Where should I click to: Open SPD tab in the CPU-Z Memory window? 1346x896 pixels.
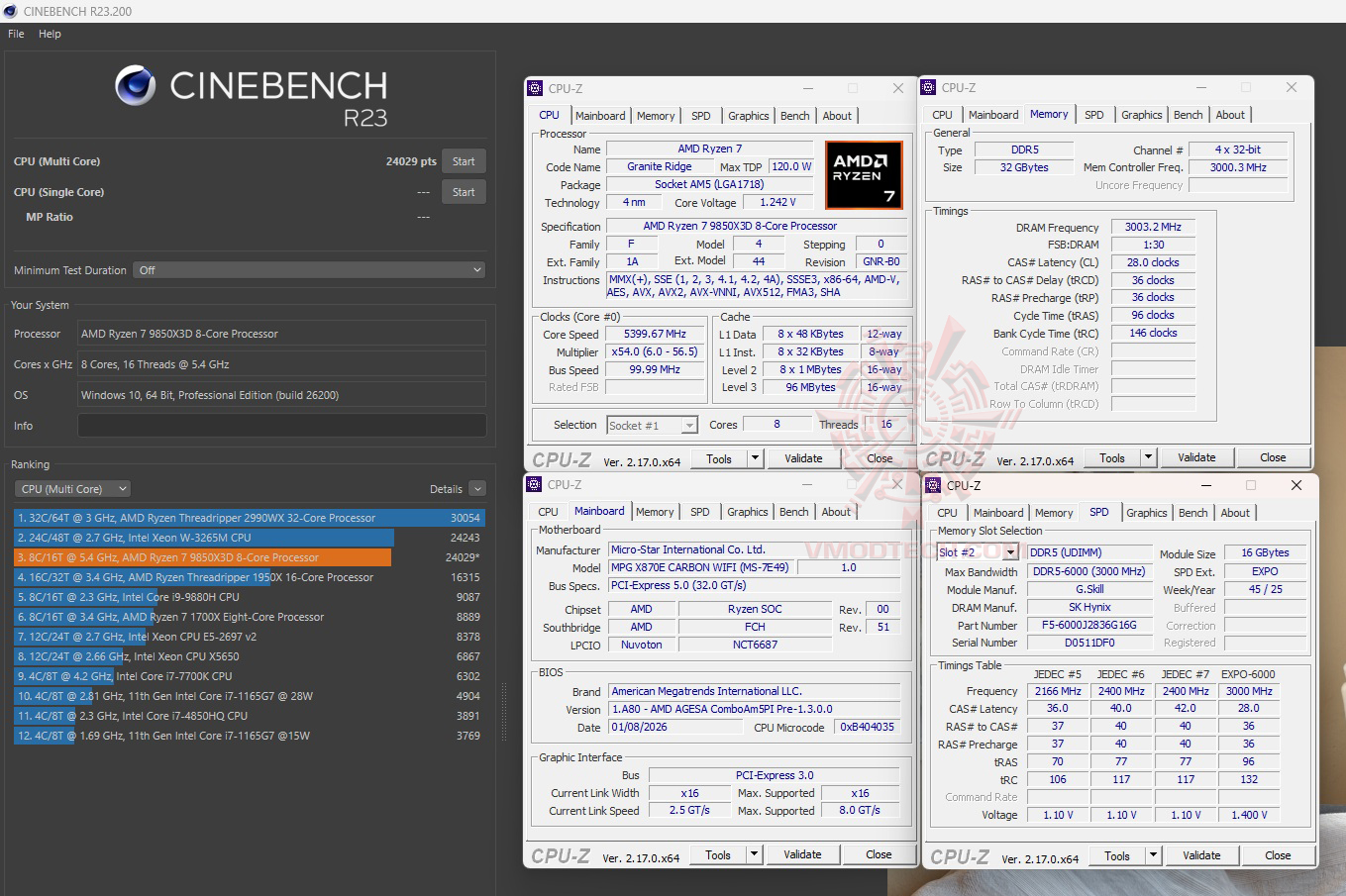point(1094,115)
